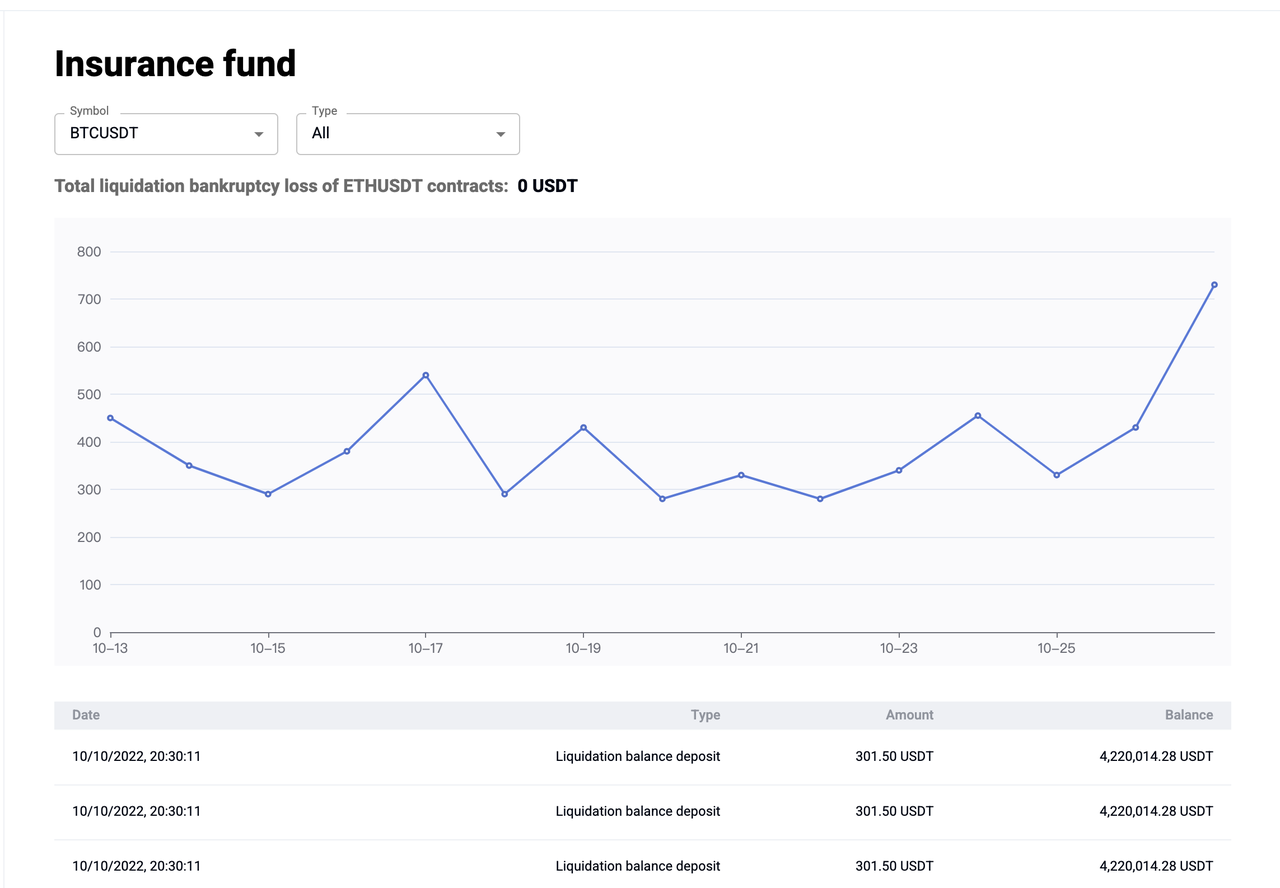Click the highest data point on the chart

(x=1213, y=284)
